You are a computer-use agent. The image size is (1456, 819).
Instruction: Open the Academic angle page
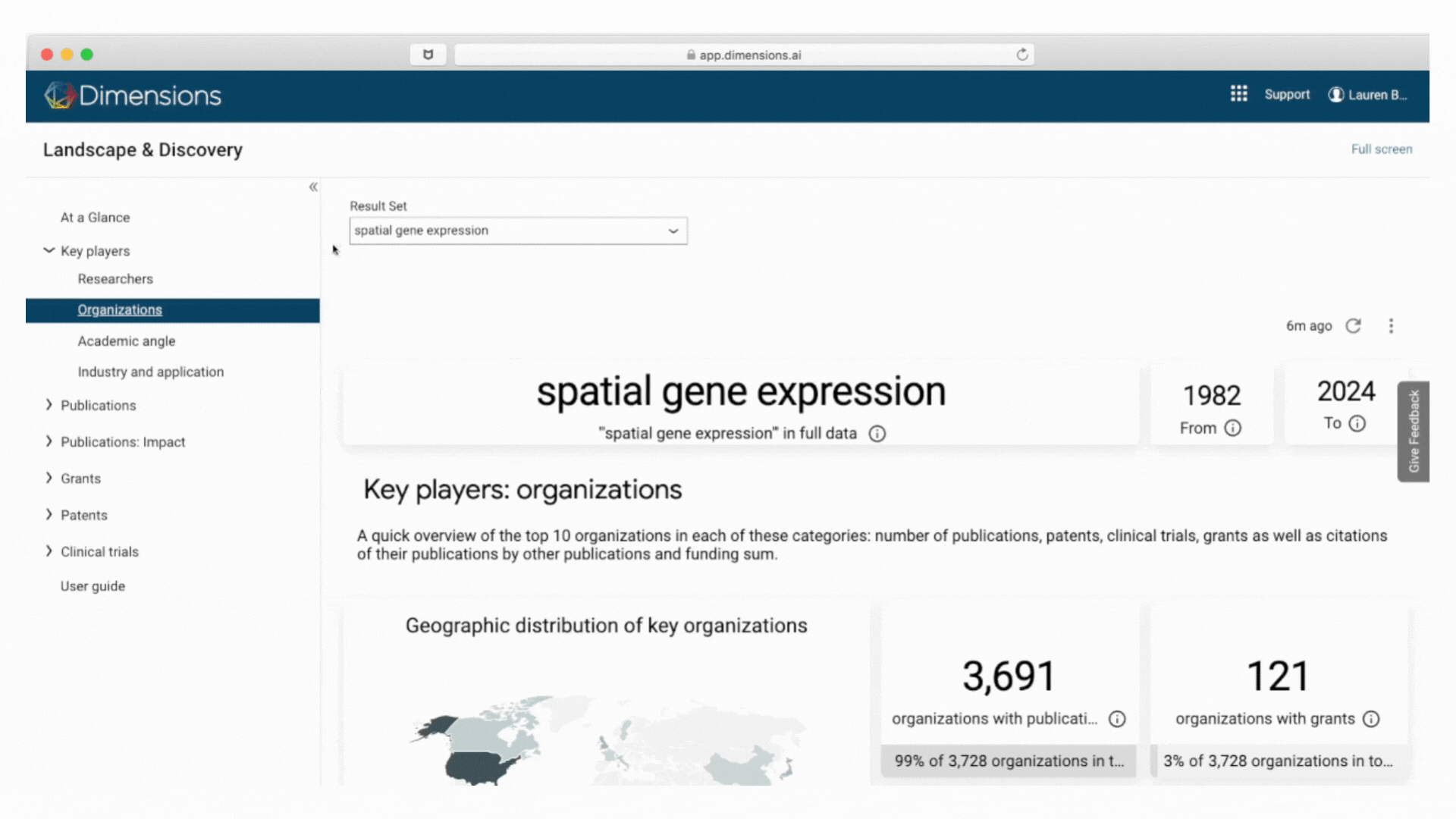(x=127, y=340)
